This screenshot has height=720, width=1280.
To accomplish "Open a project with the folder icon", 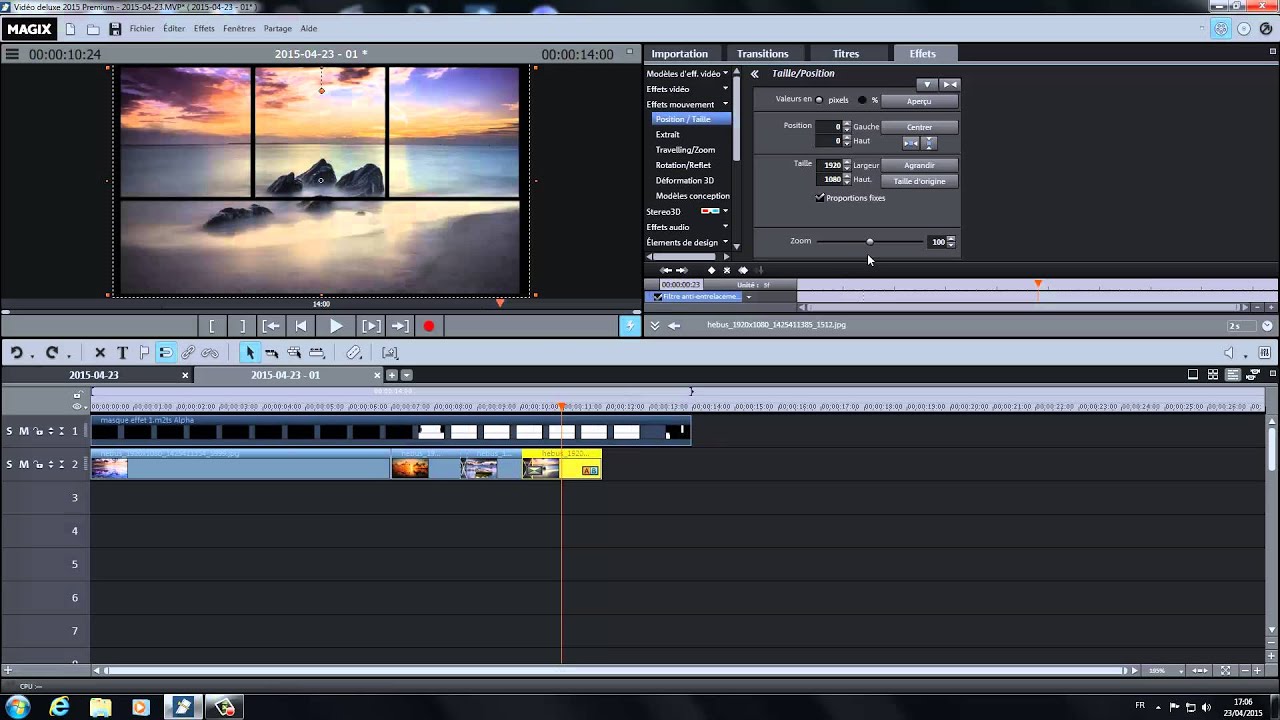I will (92, 29).
